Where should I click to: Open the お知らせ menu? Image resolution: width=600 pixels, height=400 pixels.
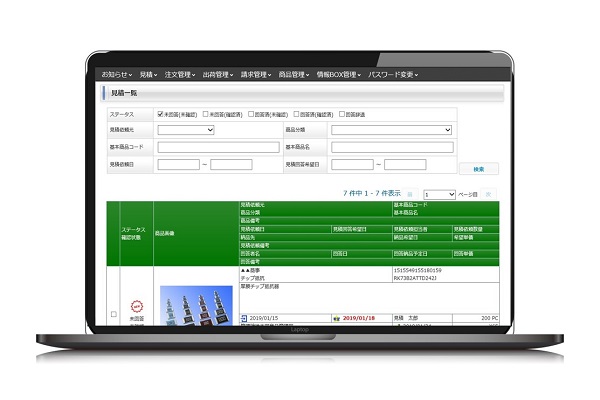[x=117, y=75]
